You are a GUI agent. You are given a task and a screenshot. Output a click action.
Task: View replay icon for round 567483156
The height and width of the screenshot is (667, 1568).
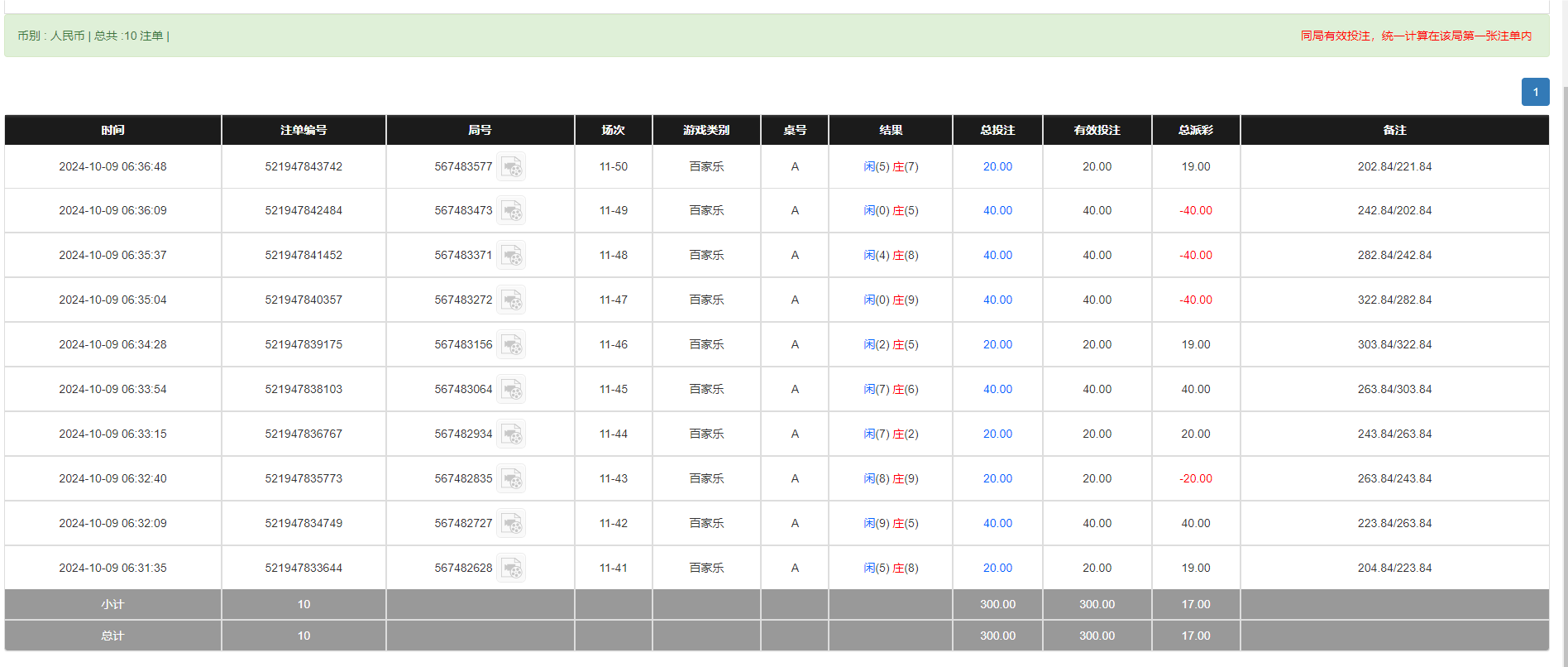pos(511,345)
